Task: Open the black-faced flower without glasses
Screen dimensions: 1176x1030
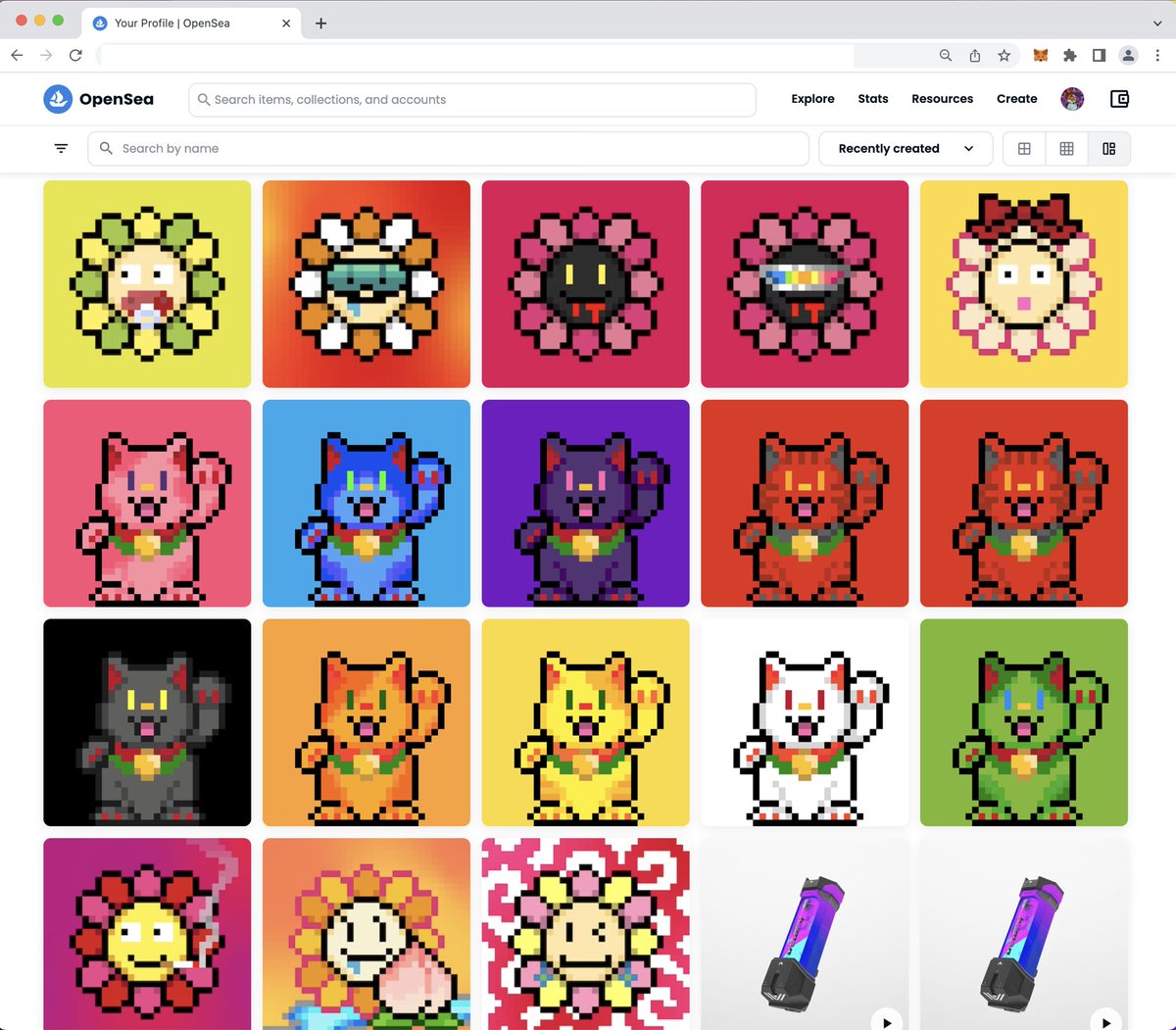Action: point(586,284)
